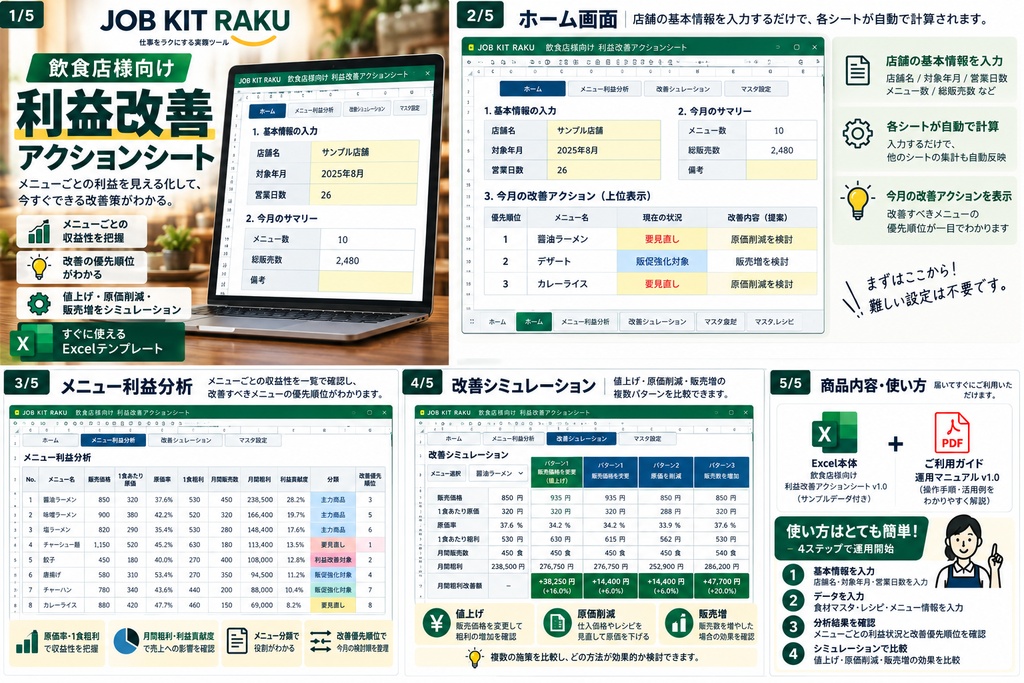Open the blue ホーム tab atop the 2/5 window
1024x683 pixels.
(532, 89)
